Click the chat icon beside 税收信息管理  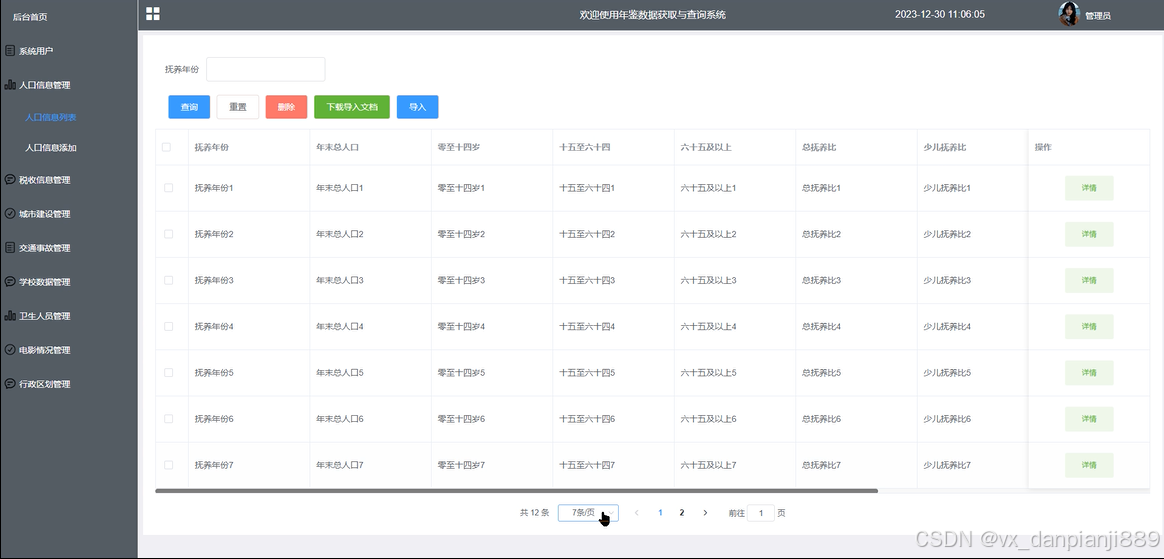tap(10, 180)
